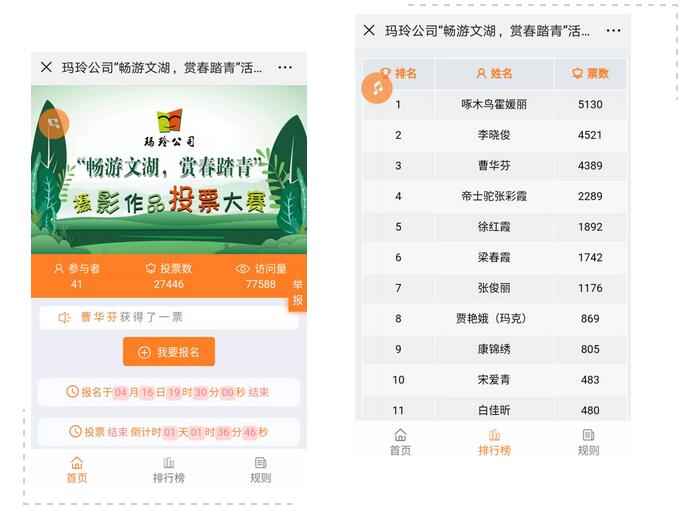Tap the 参与者 participants stat
700x521 pixels.
[x=77, y=276]
